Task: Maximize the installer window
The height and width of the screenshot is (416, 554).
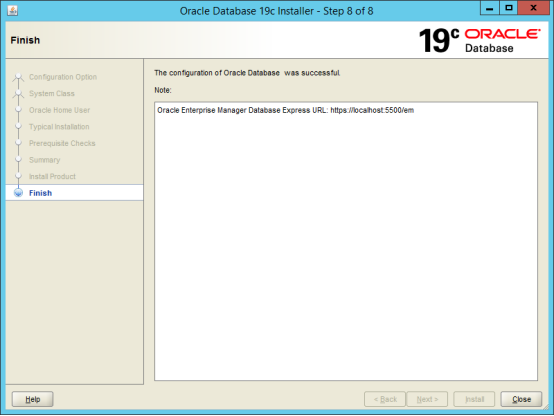Action: 508,8
